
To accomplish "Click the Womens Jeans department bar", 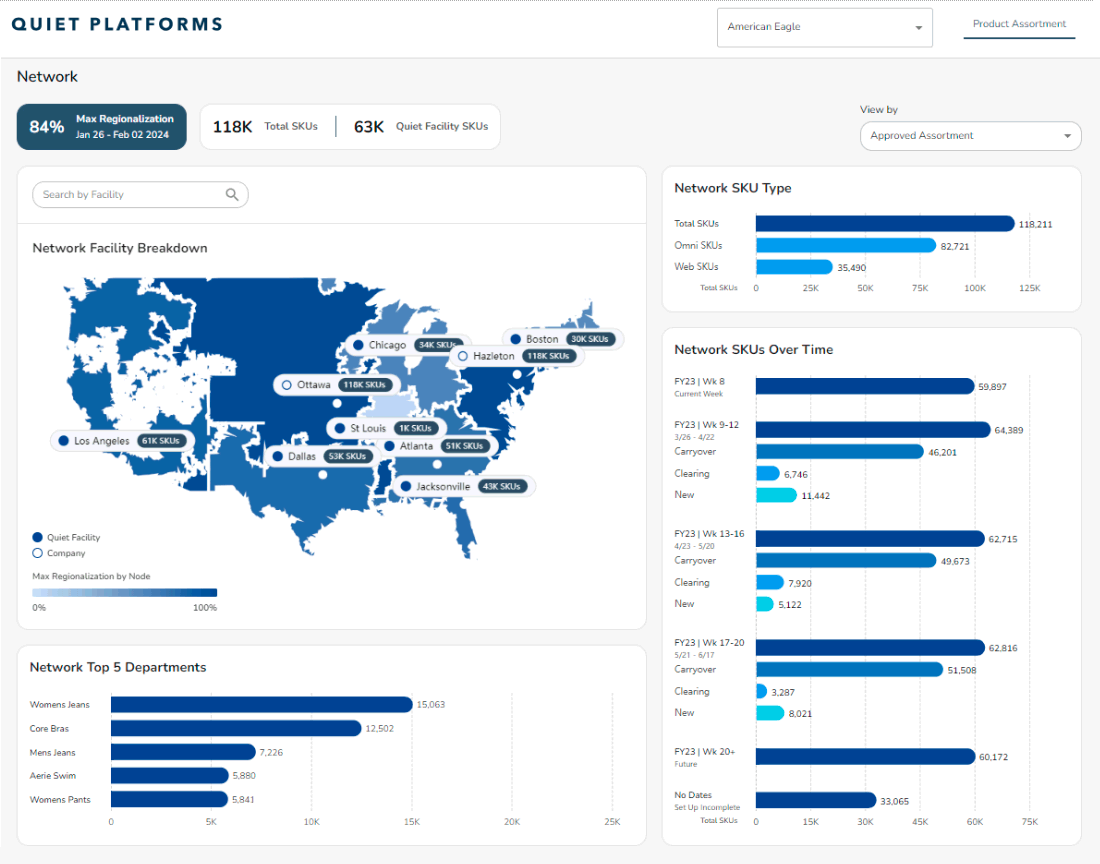I will pos(261,705).
